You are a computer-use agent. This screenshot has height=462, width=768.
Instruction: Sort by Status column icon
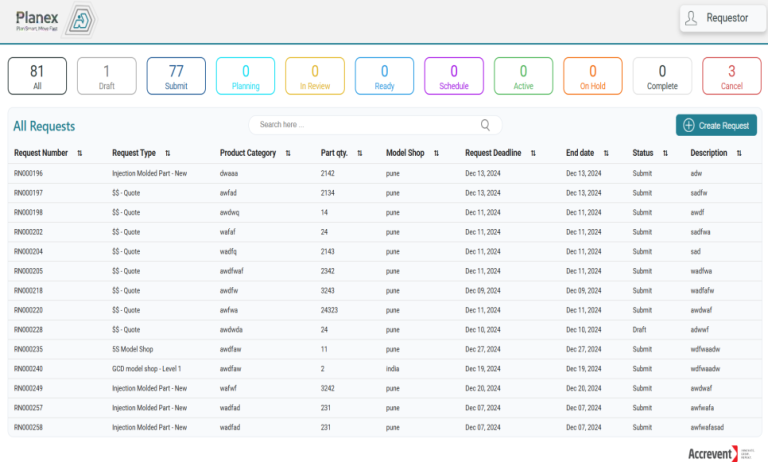(x=664, y=153)
